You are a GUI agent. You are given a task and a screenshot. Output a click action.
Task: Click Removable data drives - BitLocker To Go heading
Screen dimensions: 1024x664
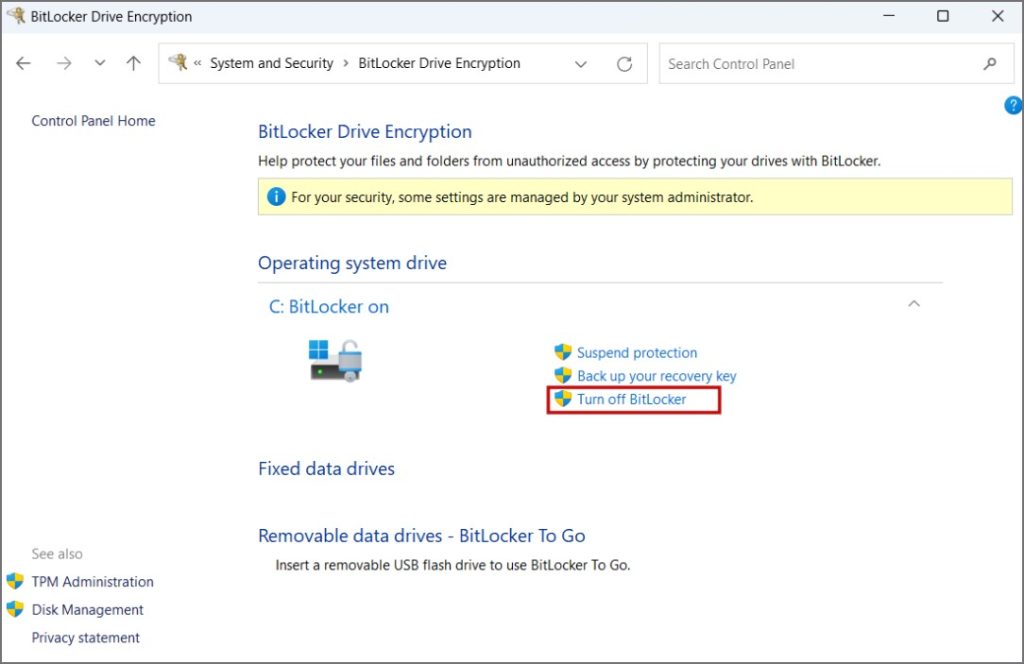click(x=422, y=535)
